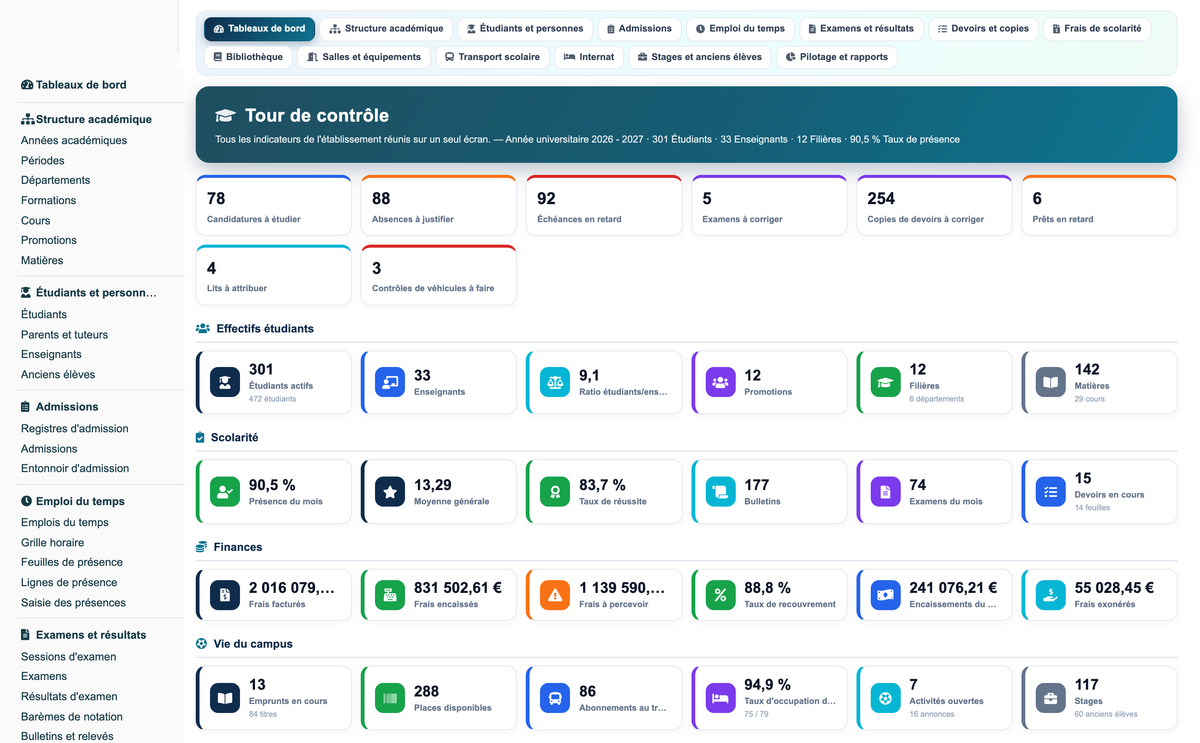Click the Stages briefcase icon
The image size is (1200, 743).
1050,698
